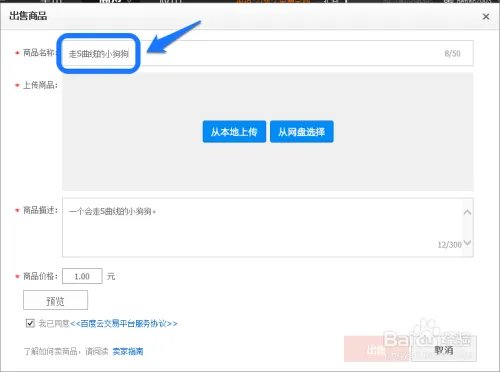The image size is (500, 372).
Task: Click the 商品描述 label
Action: [40, 210]
